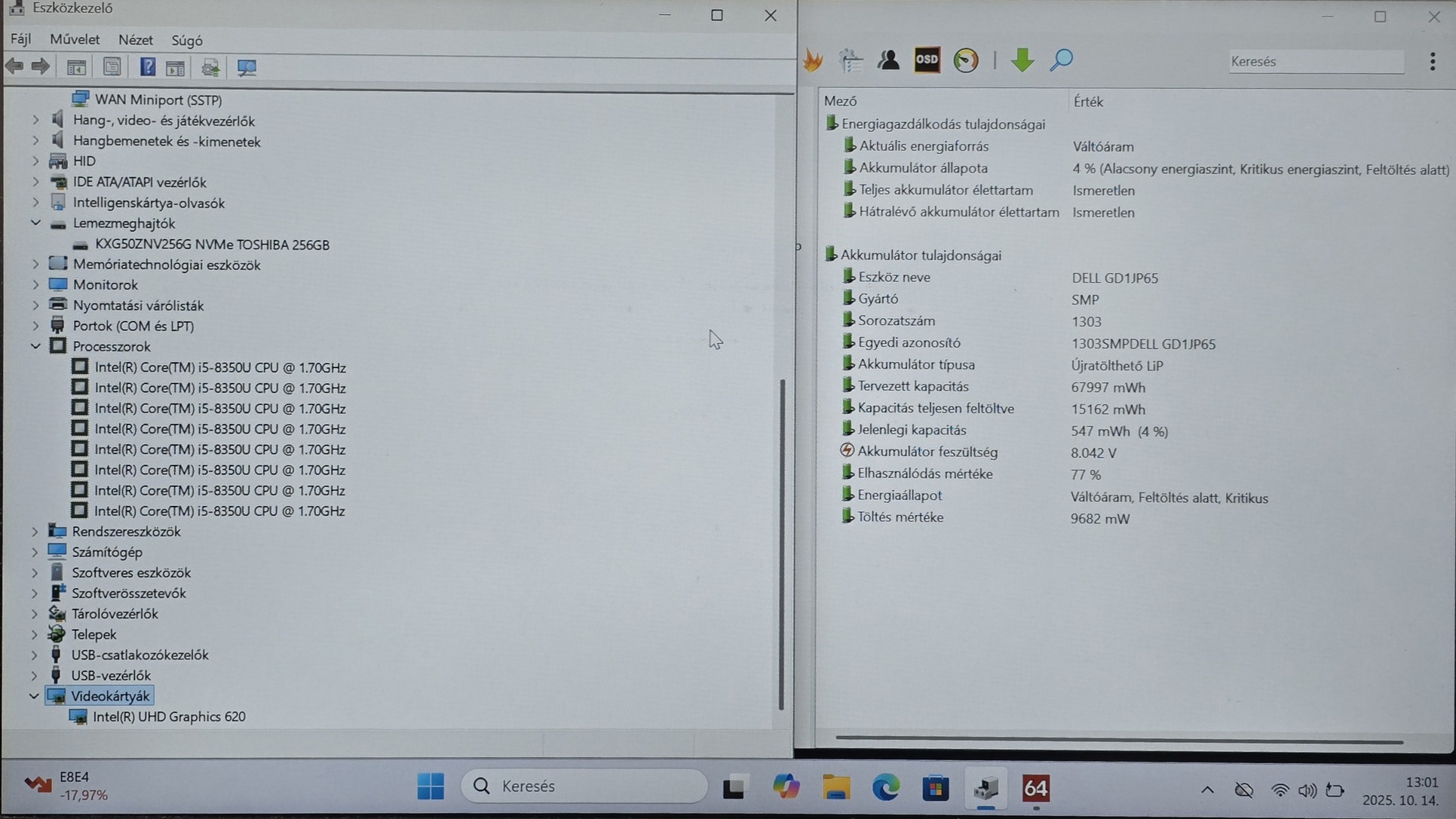
Task: Click the blue help question mark icon
Action: tap(147, 67)
